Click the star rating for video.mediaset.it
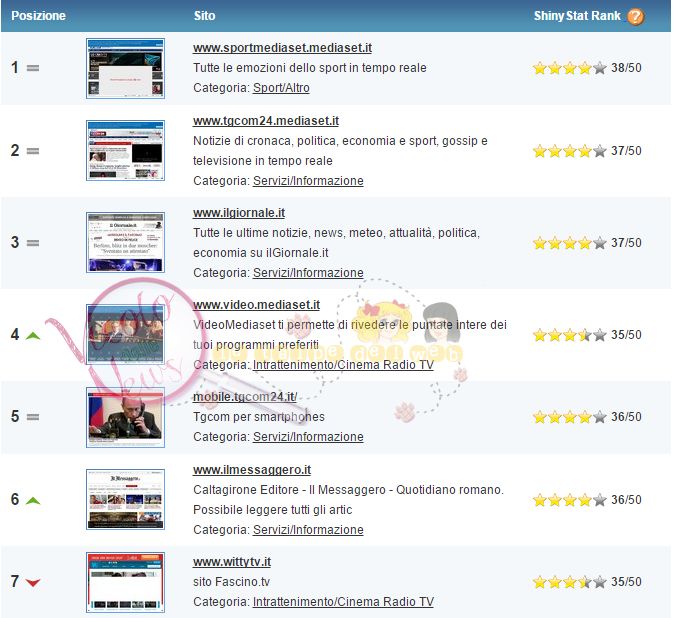 point(570,335)
